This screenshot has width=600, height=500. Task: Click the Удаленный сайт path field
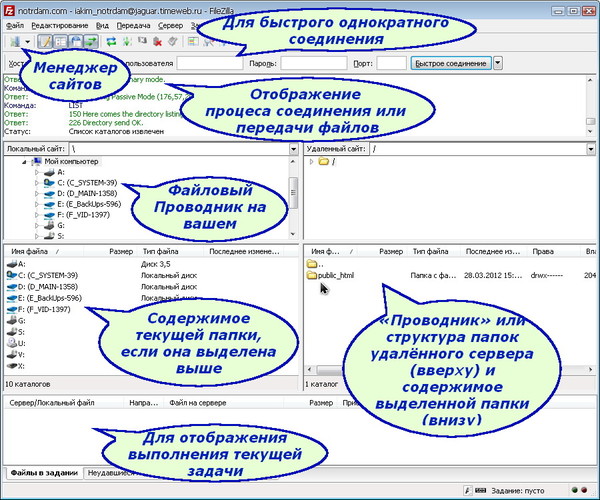click(478, 149)
